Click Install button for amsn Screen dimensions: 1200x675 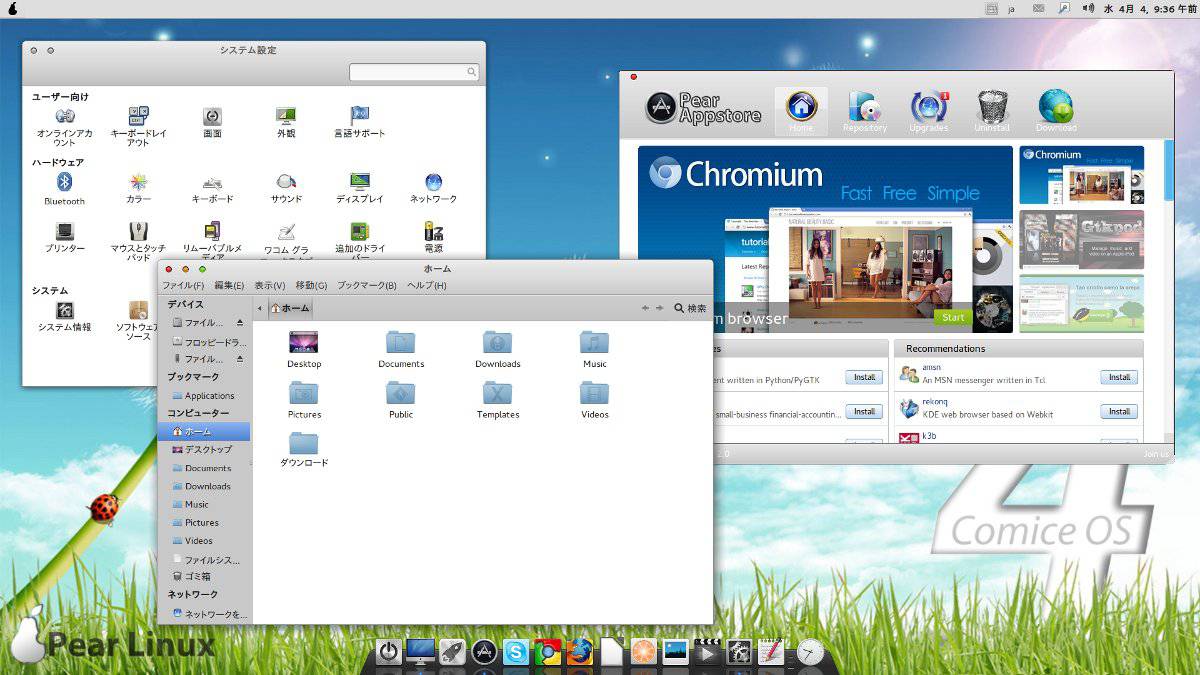point(1119,377)
